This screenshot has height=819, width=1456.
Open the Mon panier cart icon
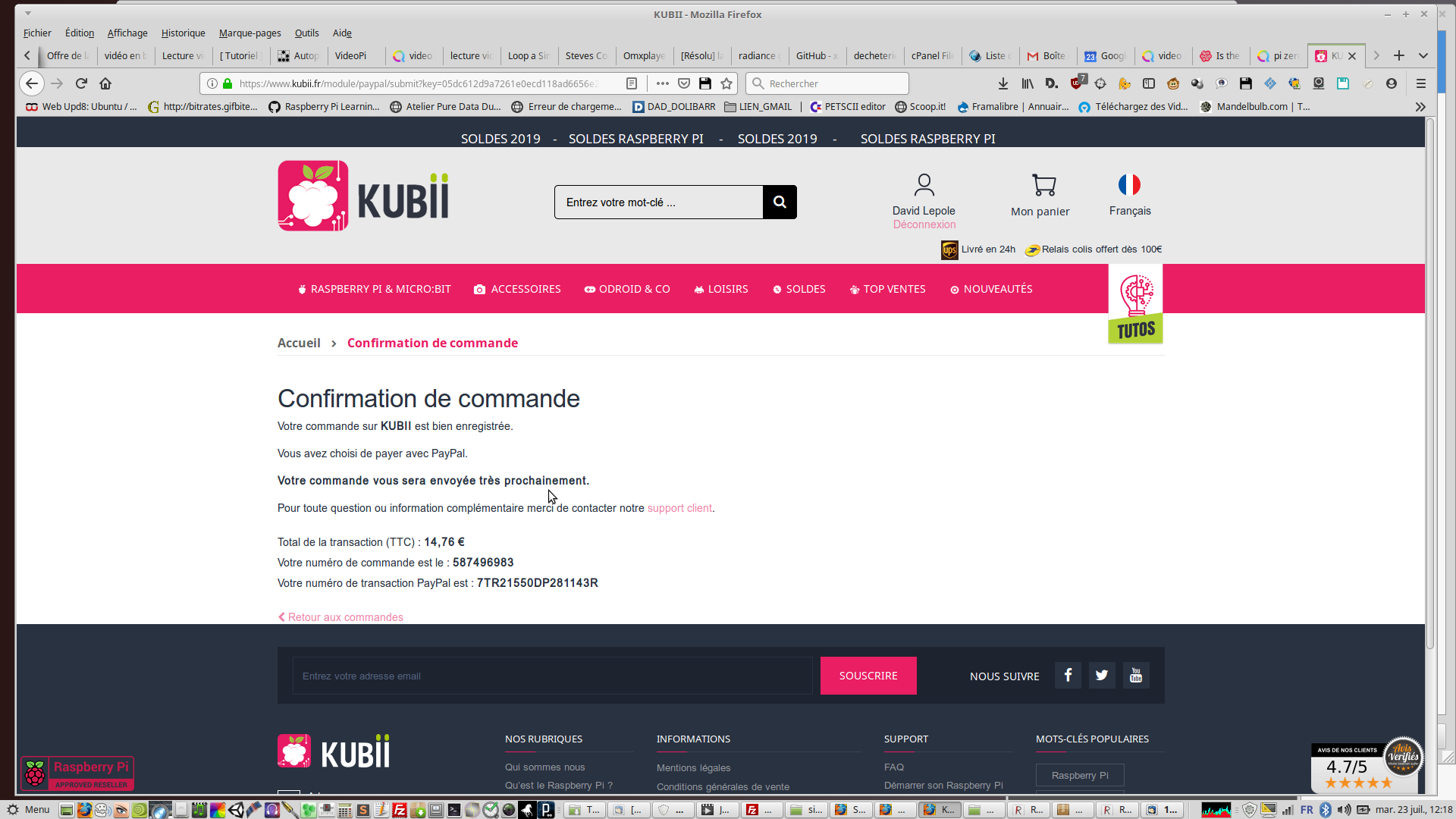point(1043,185)
